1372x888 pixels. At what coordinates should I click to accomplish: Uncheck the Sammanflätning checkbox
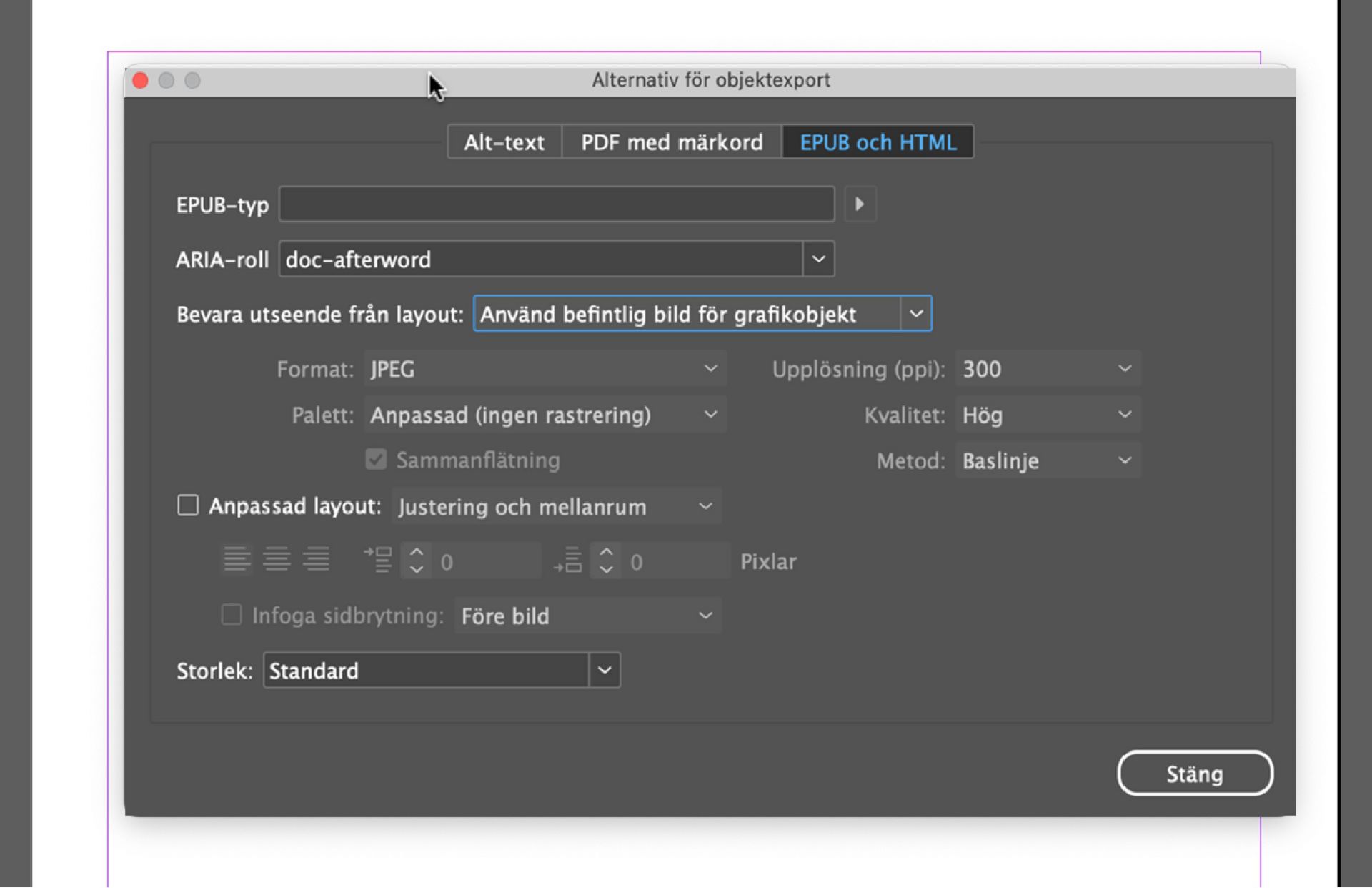pyautogui.click(x=376, y=460)
